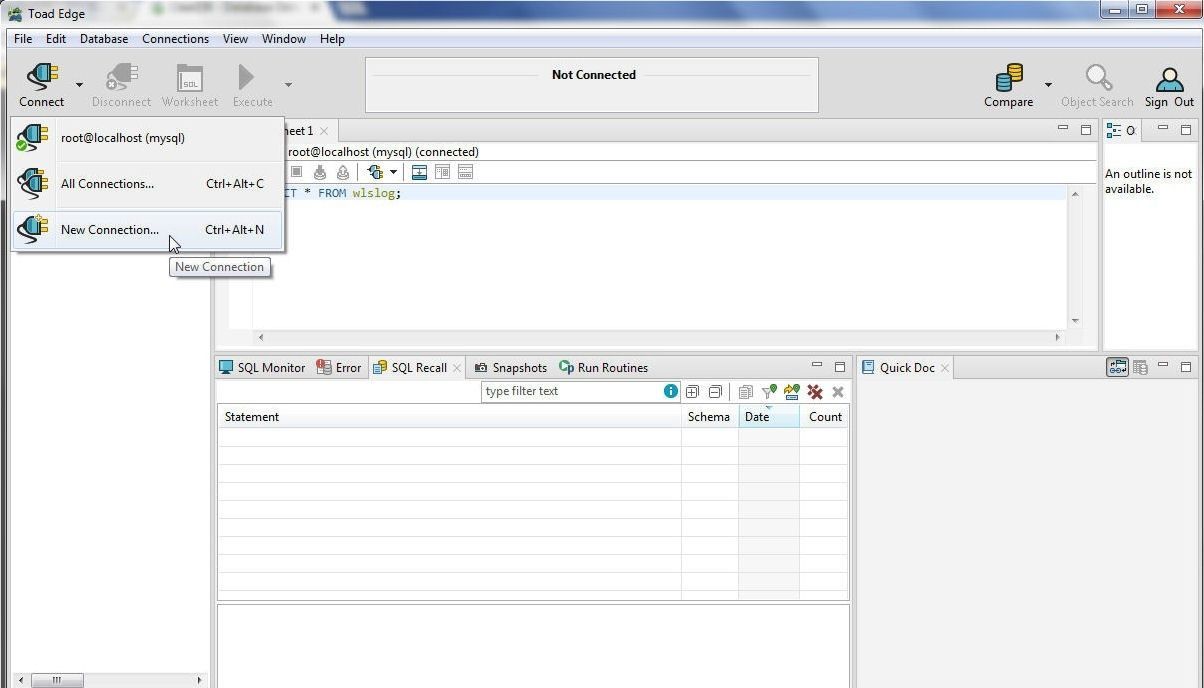The height and width of the screenshot is (688, 1204).
Task: Switch to the Error tab
Action: tap(339, 368)
